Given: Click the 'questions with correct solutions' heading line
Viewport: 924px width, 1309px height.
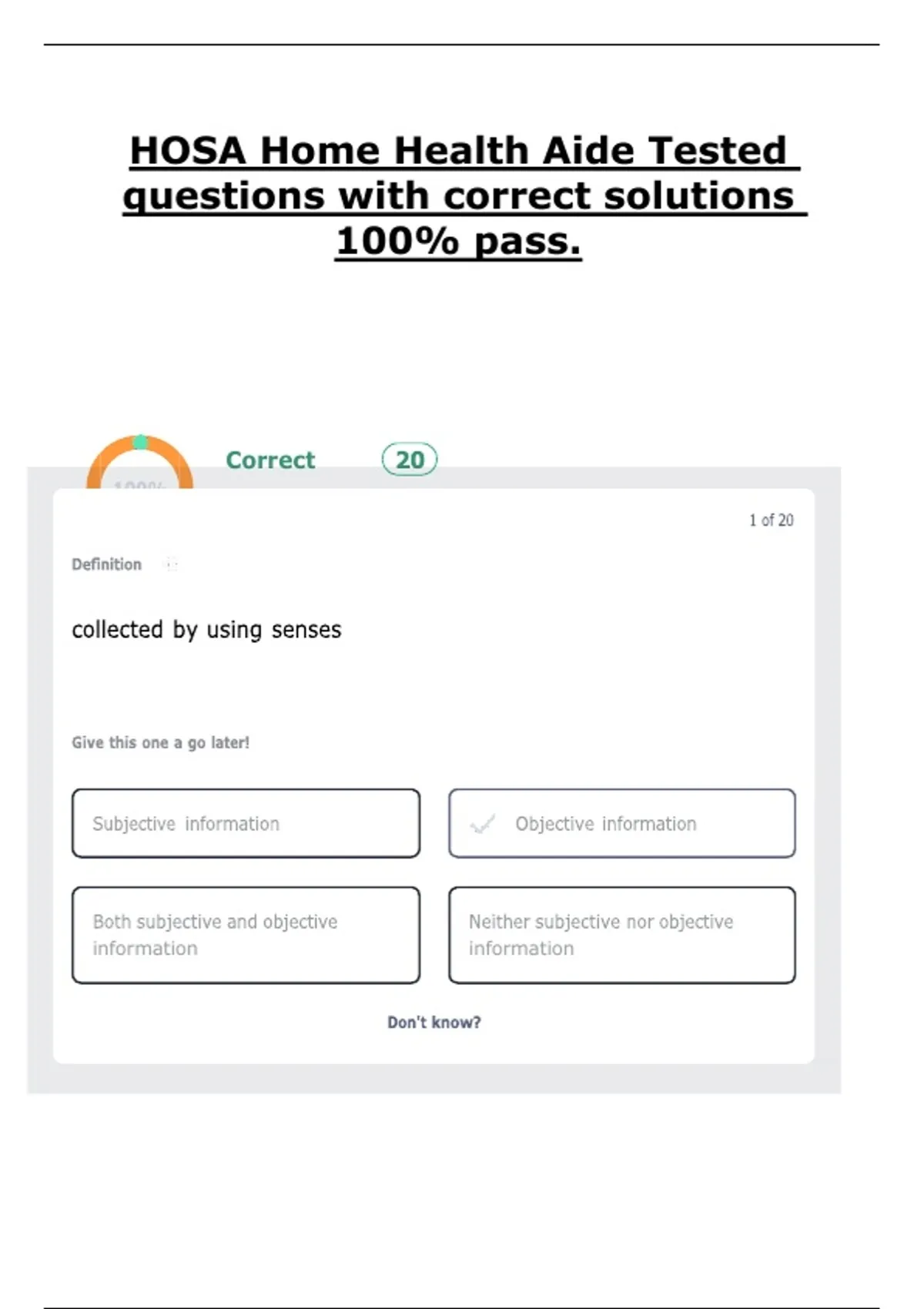Looking at the screenshot, I should (x=460, y=196).
